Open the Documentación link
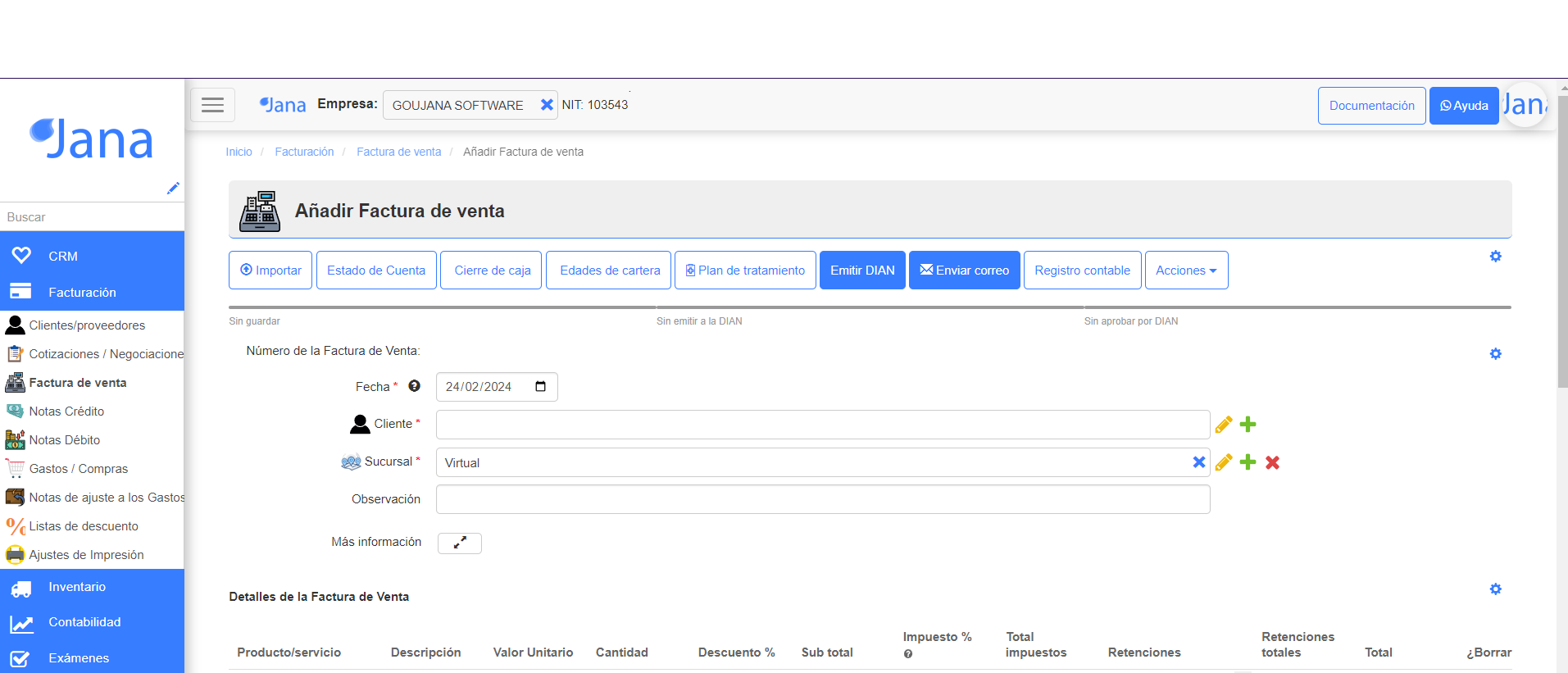The image size is (1568, 673). pyautogui.click(x=1371, y=106)
